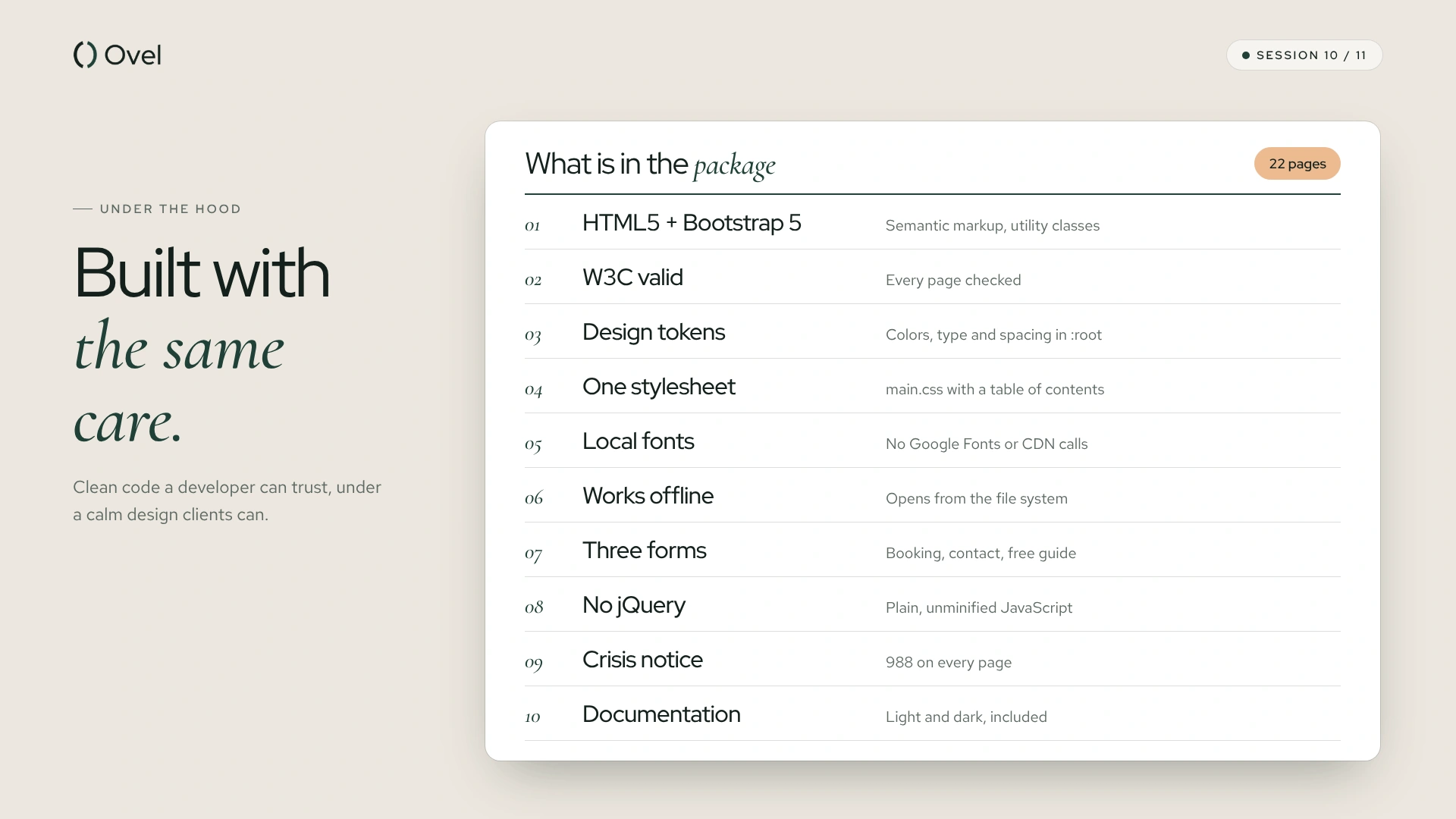Select the 'Three forms' row title

645,551
